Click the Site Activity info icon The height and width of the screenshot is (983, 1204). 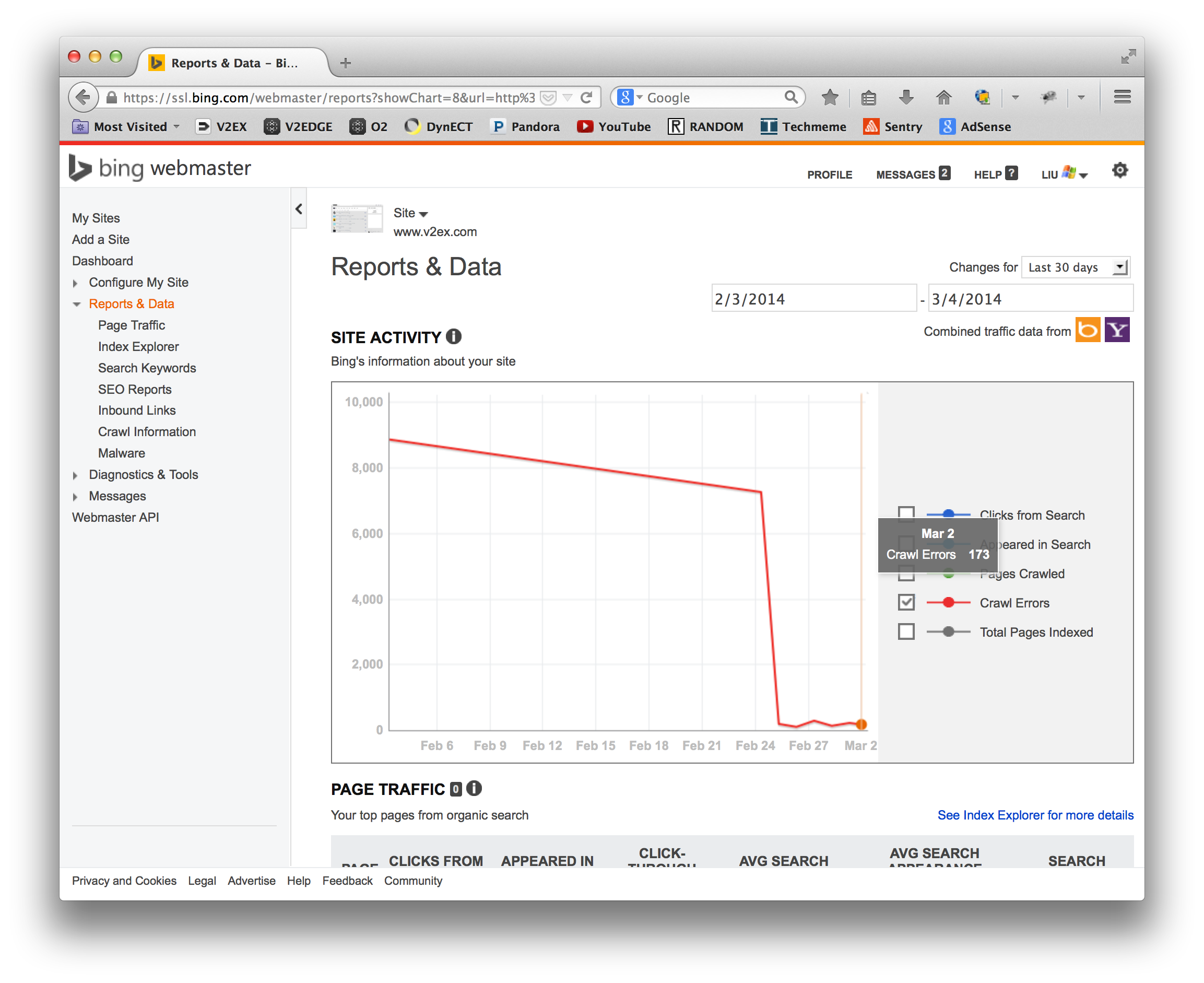click(x=453, y=337)
